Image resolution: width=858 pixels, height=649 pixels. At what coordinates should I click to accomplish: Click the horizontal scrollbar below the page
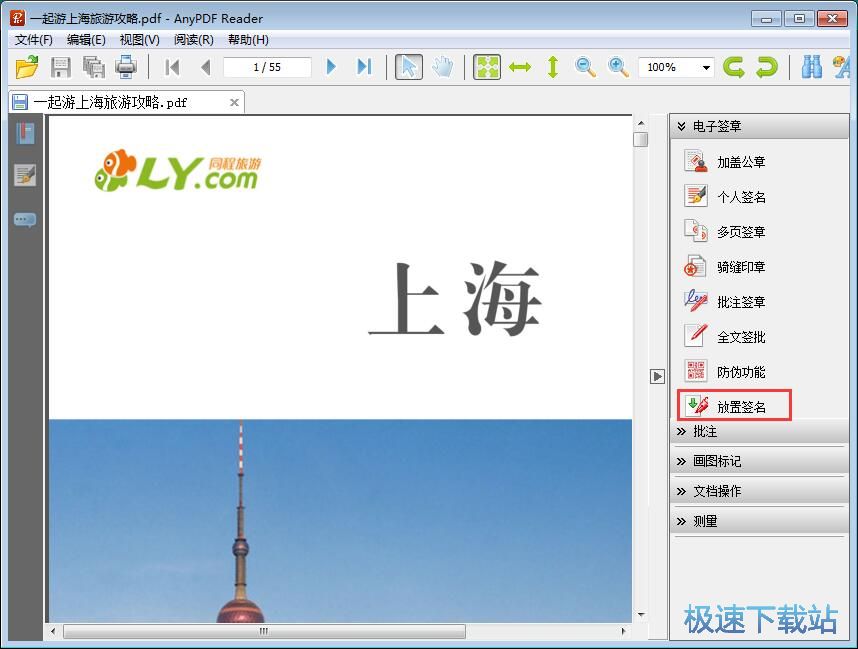point(262,631)
